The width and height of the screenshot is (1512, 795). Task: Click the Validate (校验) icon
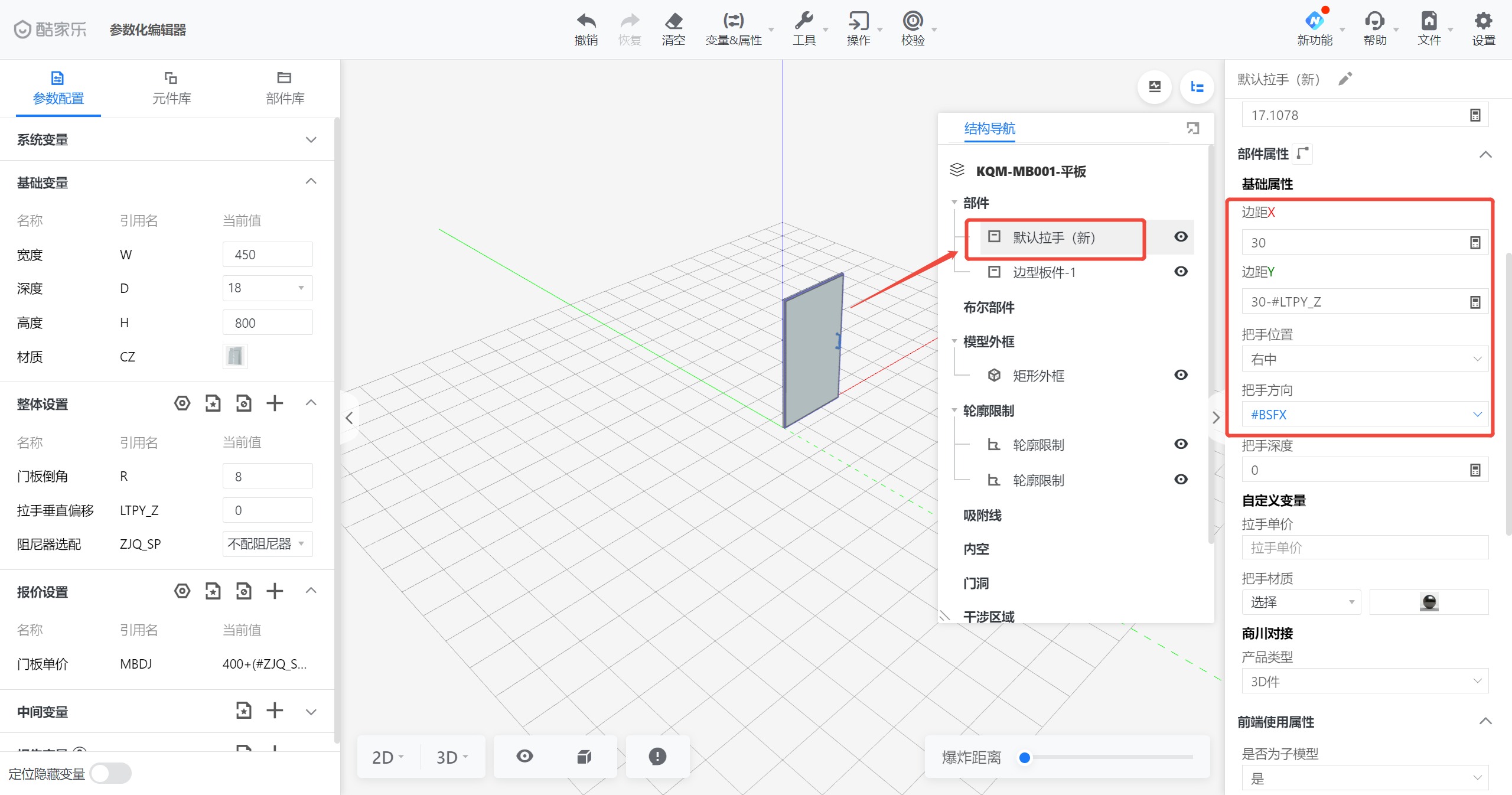[913, 22]
